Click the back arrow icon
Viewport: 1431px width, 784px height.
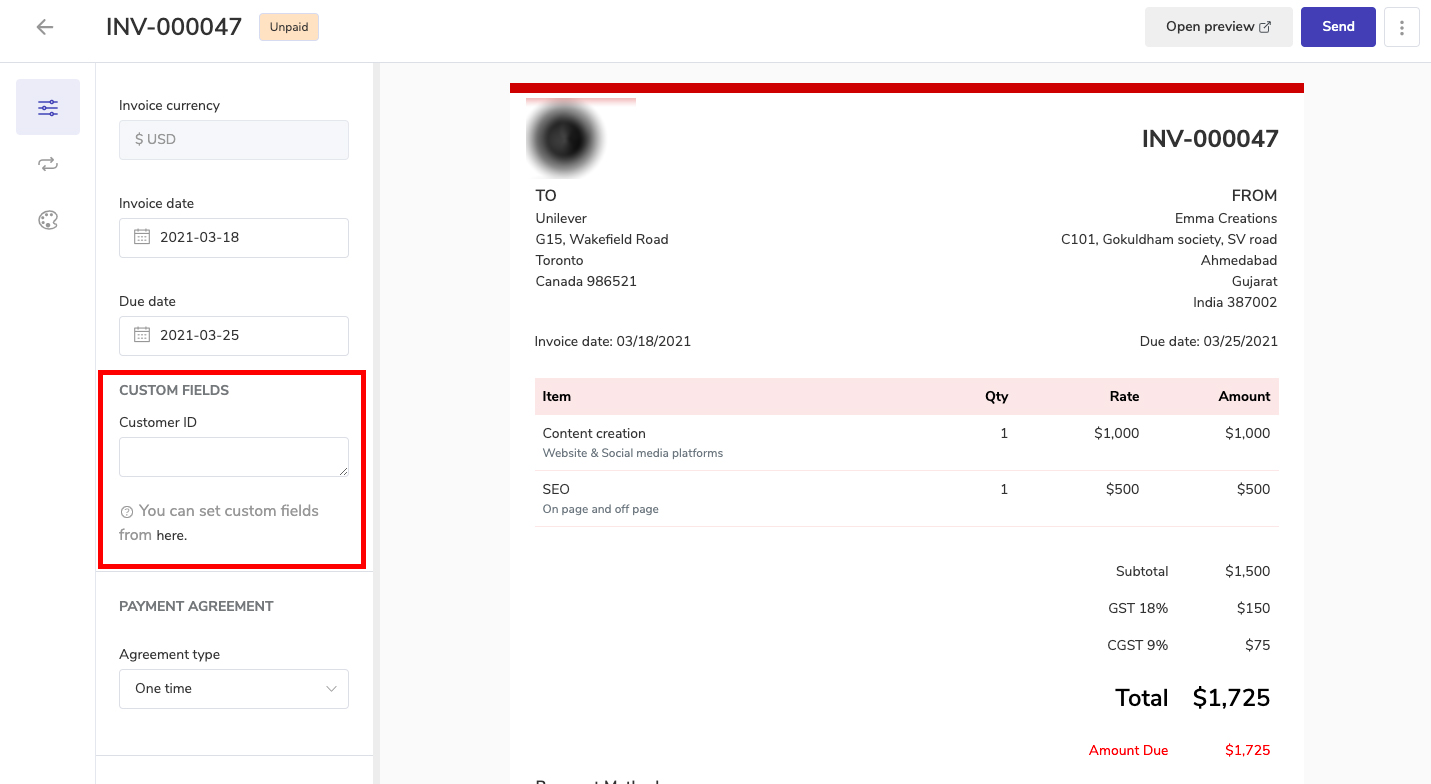(x=44, y=27)
